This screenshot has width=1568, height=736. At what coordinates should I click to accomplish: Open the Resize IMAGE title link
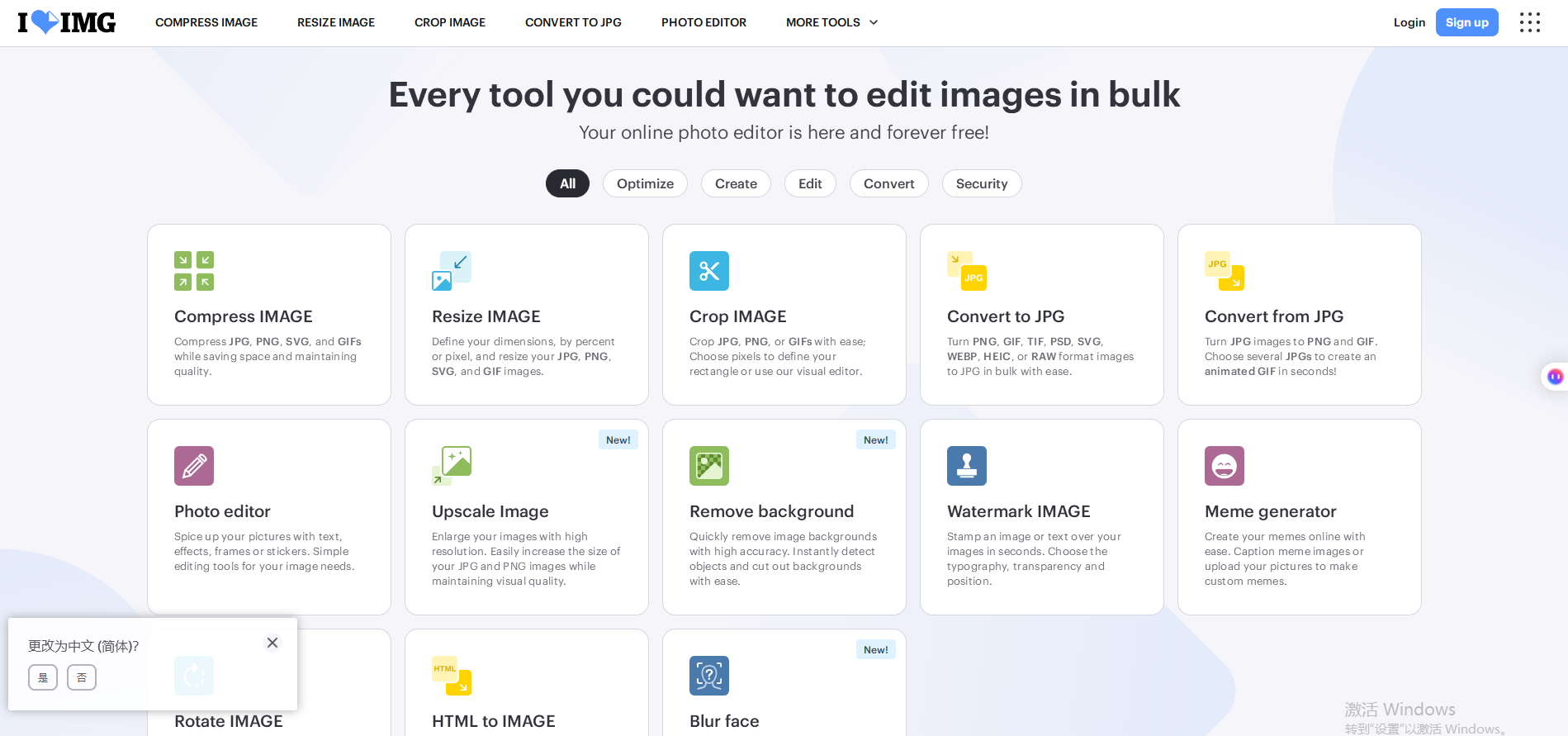[486, 316]
